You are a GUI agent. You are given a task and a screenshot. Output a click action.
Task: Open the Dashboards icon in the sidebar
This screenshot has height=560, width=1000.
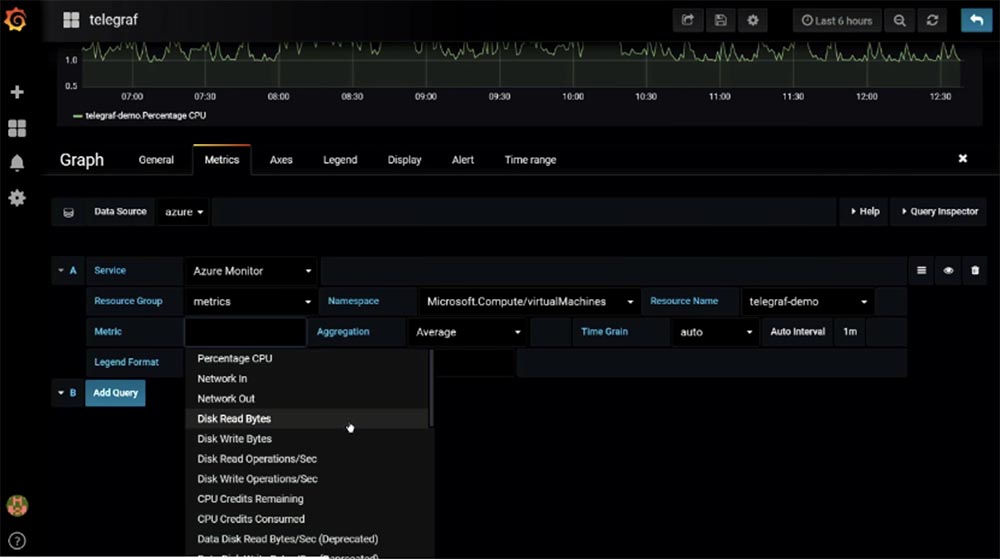pyautogui.click(x=17, y=128)
